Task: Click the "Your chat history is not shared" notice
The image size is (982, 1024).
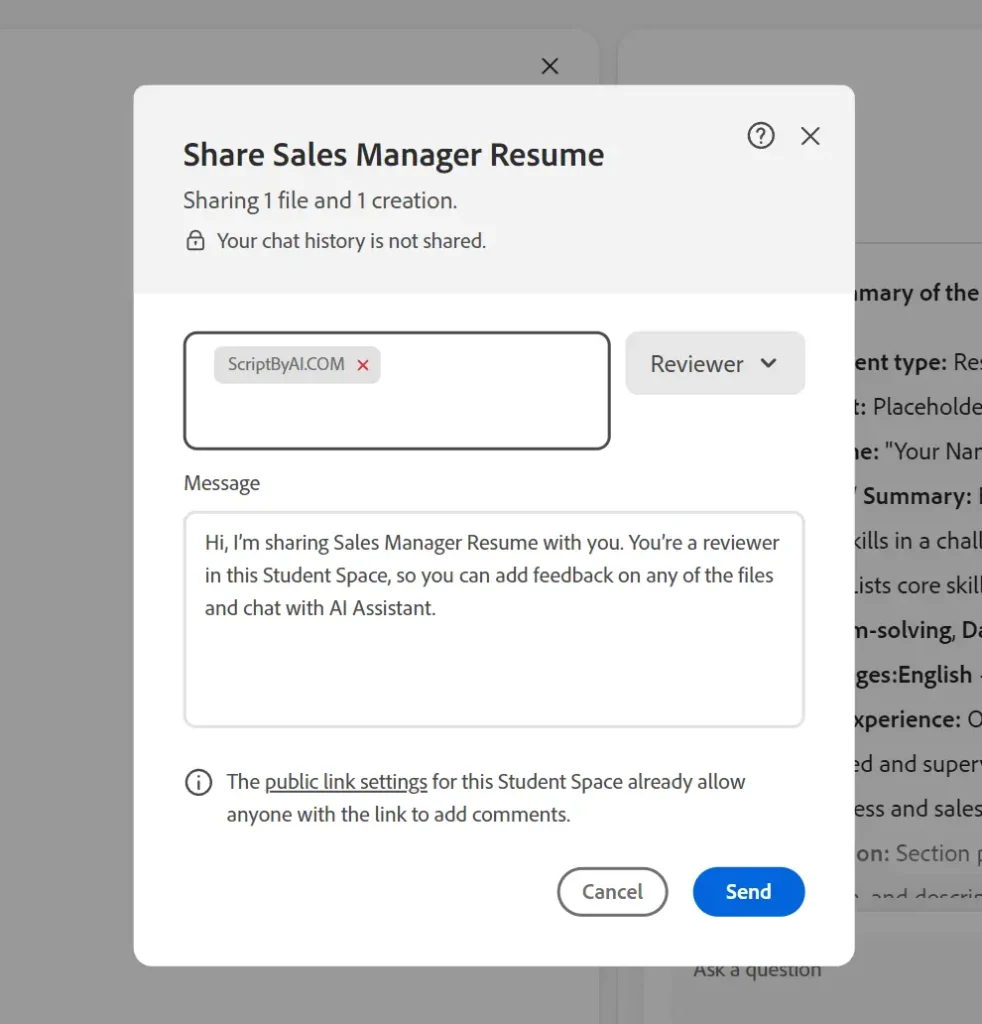Action: (x=351, y=241)
